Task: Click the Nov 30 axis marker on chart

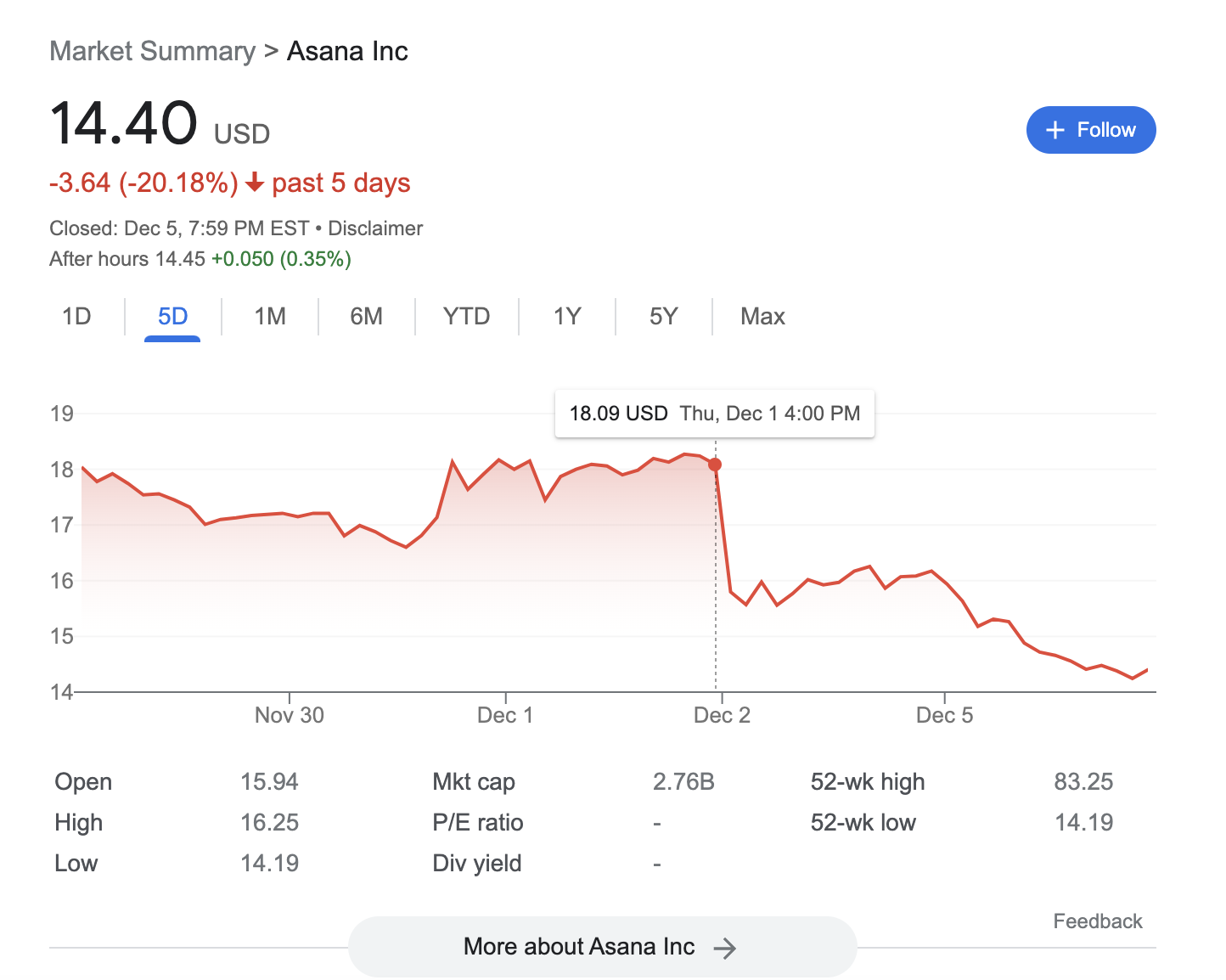Action: (290, 715)
